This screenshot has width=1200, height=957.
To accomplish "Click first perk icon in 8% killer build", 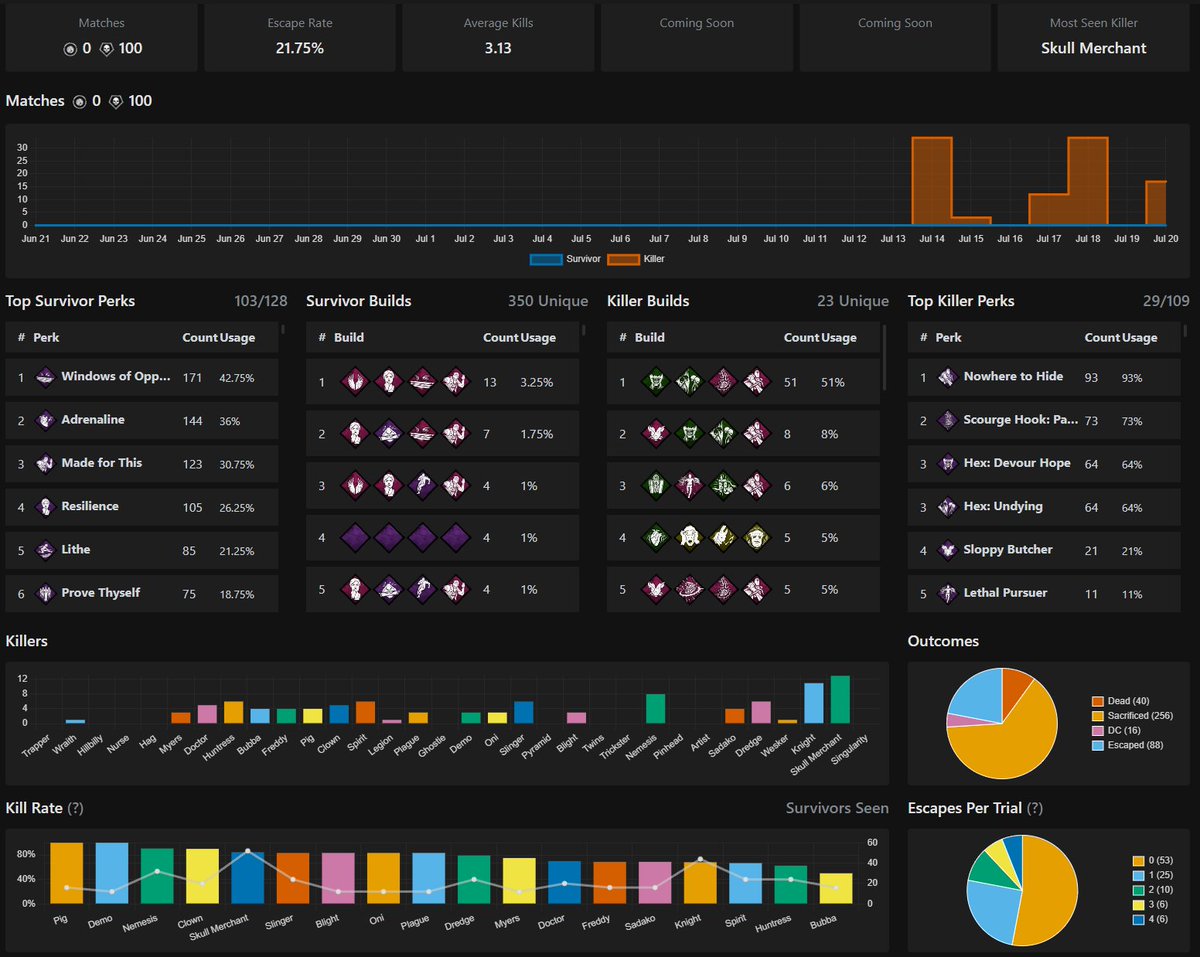I will pyautogui.click(x=655, y=434).
